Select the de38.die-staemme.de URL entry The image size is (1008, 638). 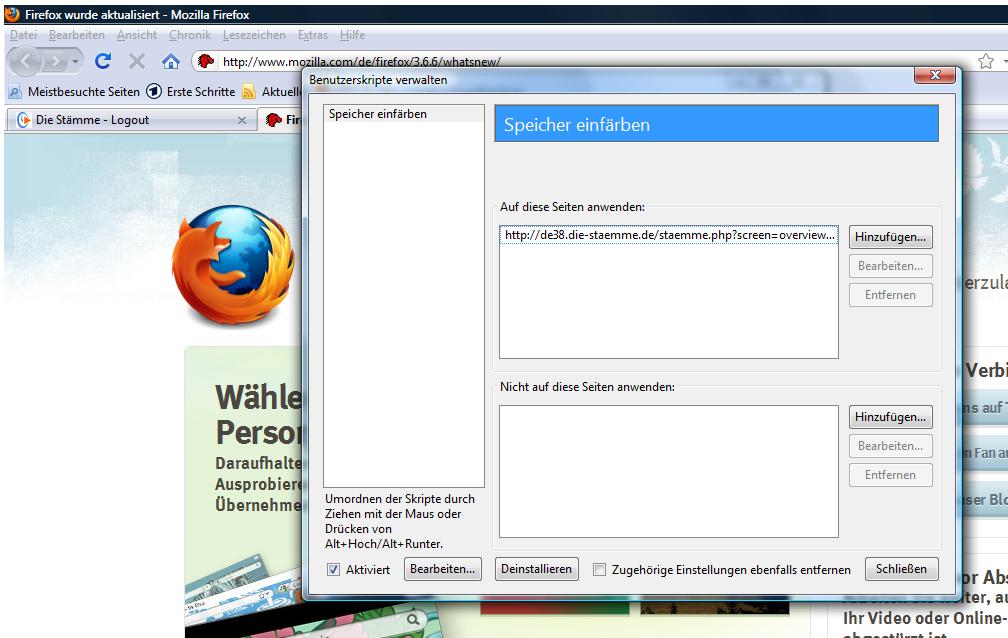[669, 235]
